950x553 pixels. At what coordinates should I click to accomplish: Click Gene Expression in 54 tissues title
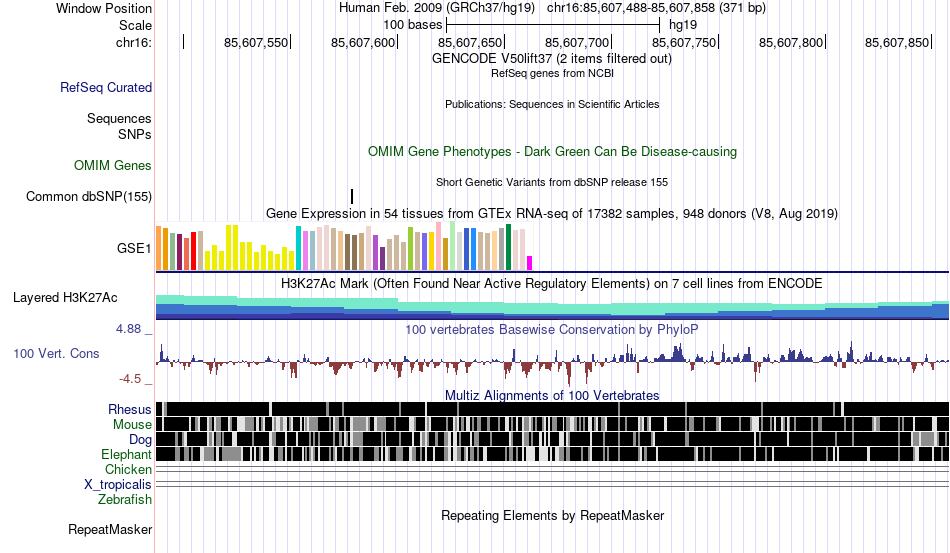(552, 214)
